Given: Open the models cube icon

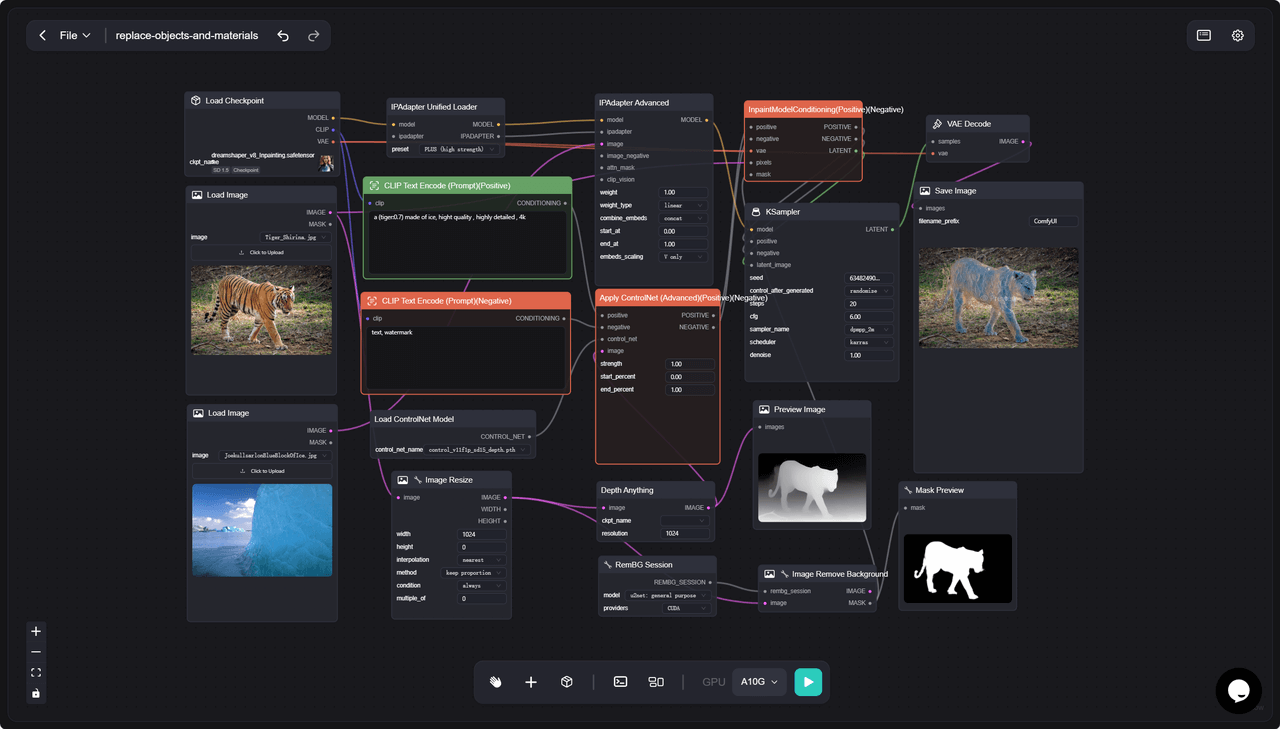Looking at the screenshot, I should pyautogui.click(x=567, y=682).
